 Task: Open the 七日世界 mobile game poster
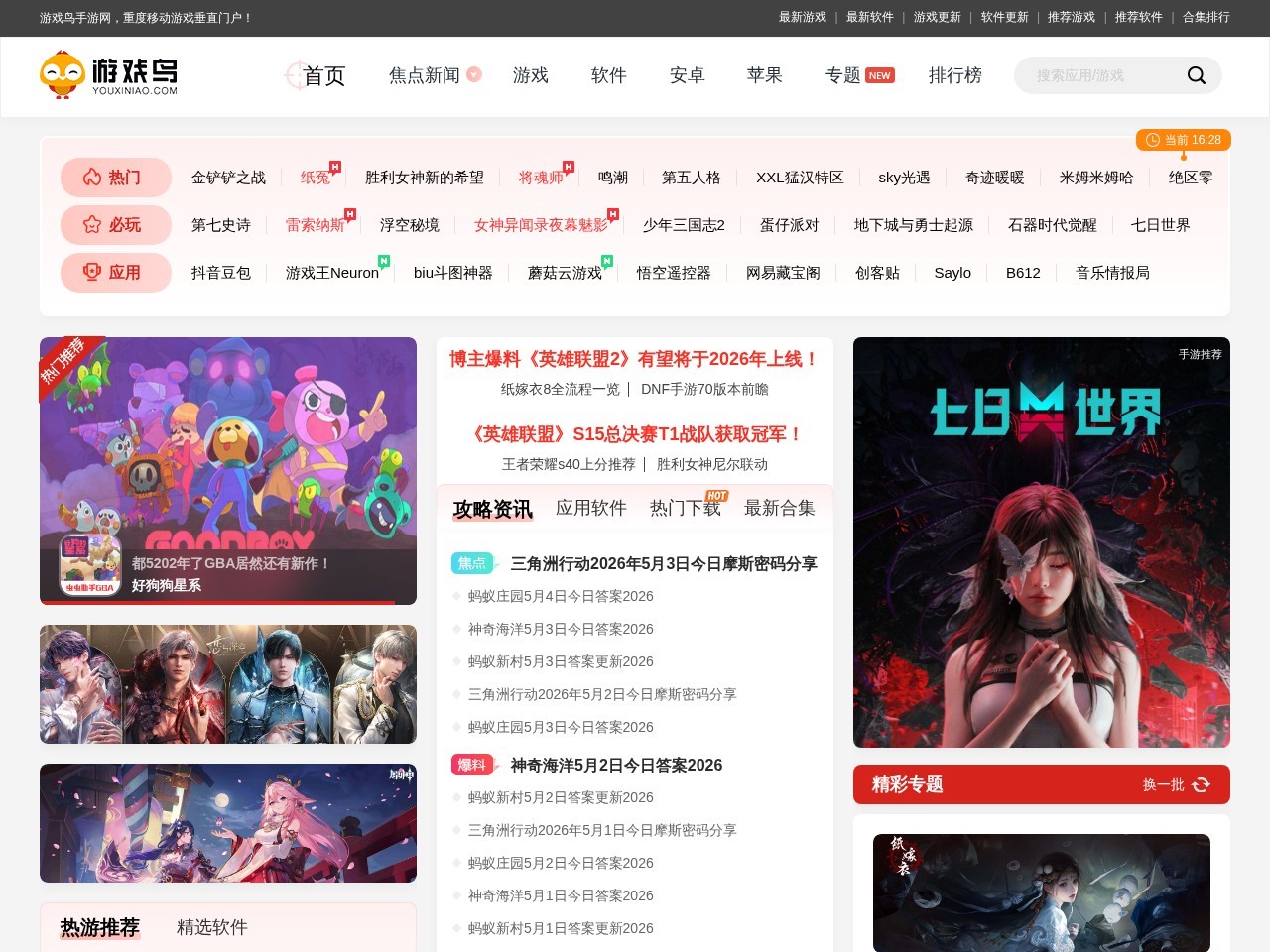1042,542
